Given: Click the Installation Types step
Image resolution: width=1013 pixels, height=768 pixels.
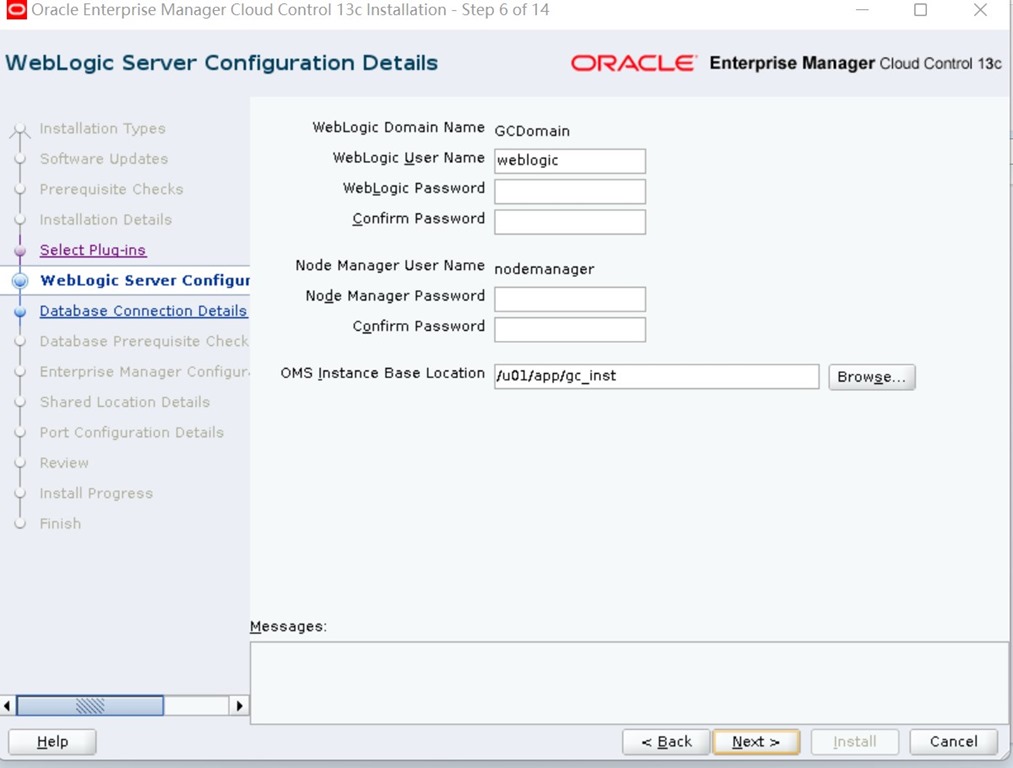Looking at the screenshot, I should point(103,129).
